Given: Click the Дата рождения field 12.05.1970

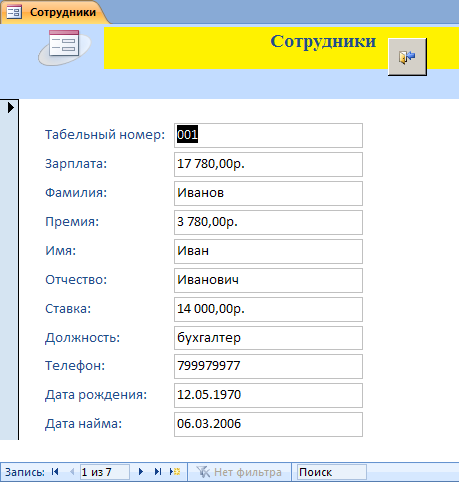Looking at the screenshot, I should 268,395.
